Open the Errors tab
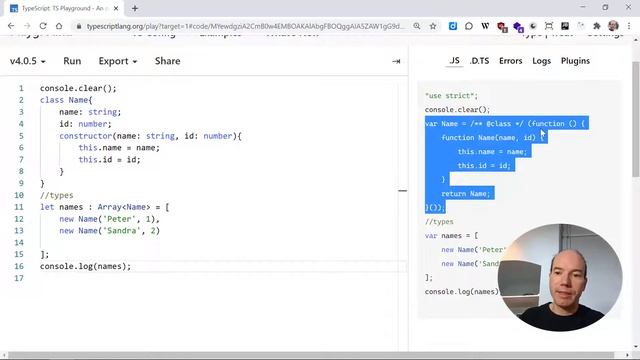 [x=511, y=61]
